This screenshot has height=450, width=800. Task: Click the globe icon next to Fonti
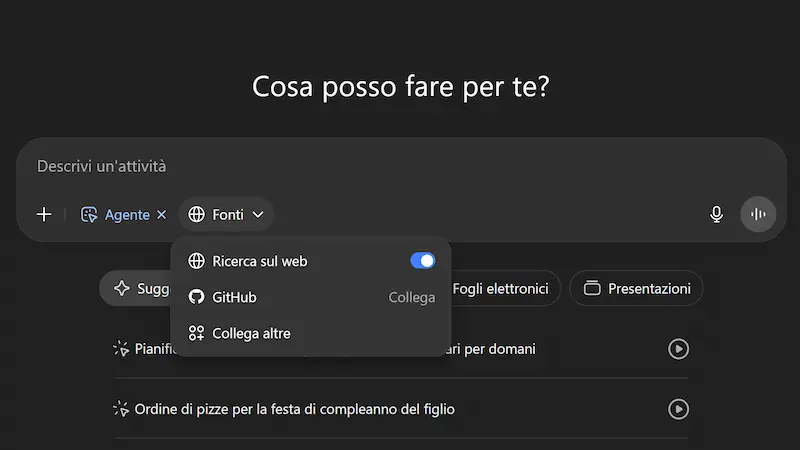tap(196, 215)
